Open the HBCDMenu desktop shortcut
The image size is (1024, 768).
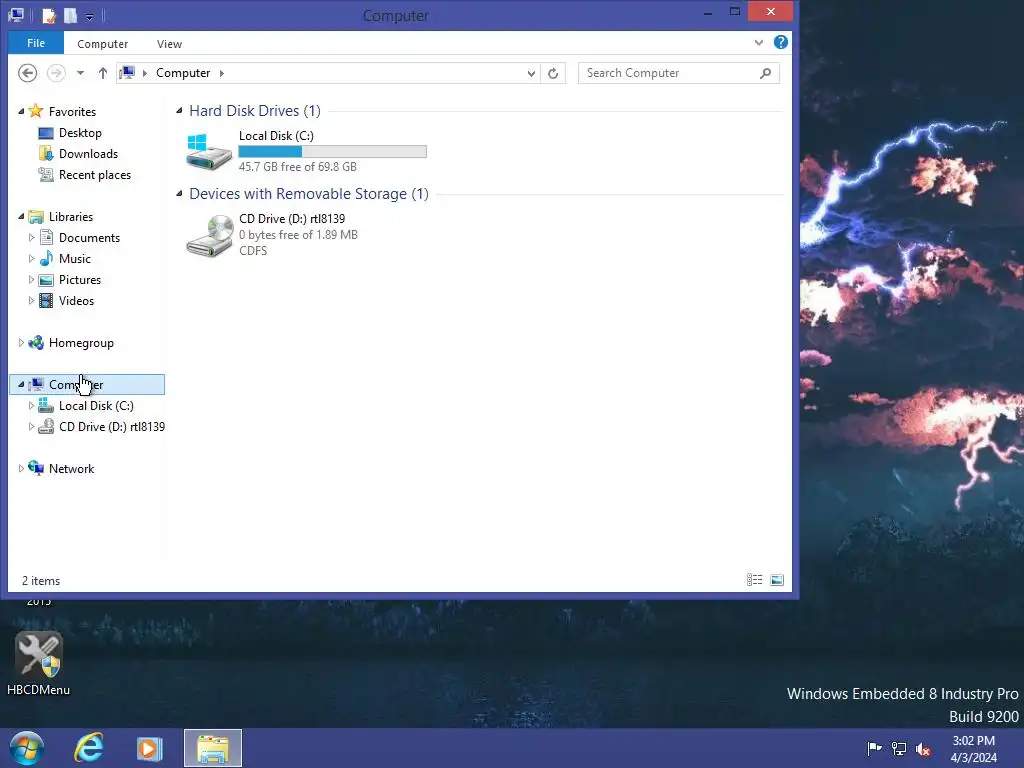[39, 663]
